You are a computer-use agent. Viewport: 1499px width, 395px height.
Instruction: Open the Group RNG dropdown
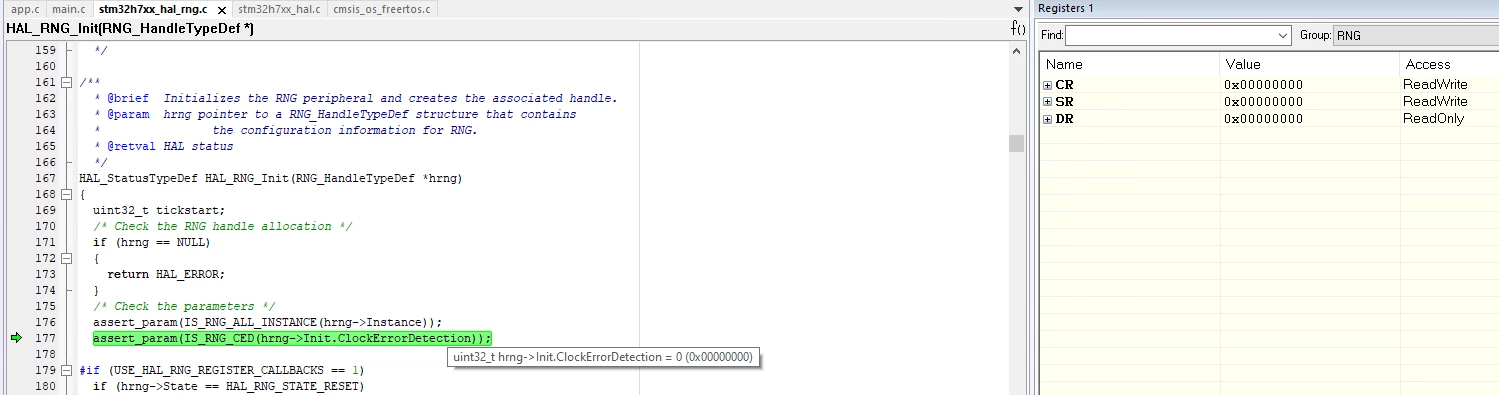[x=1415, y=36]
